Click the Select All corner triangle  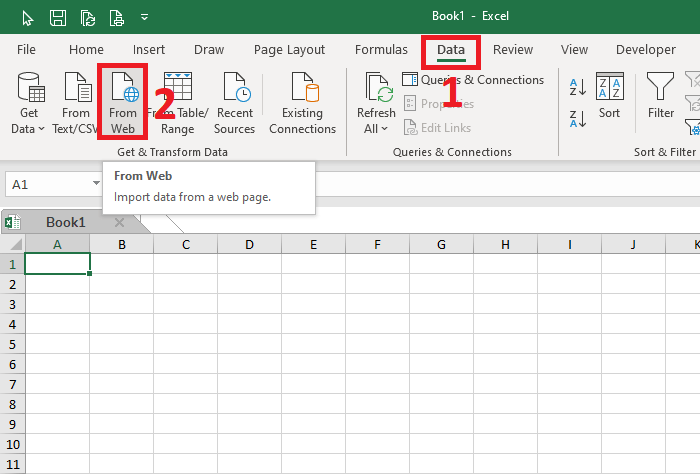point(14,245)
